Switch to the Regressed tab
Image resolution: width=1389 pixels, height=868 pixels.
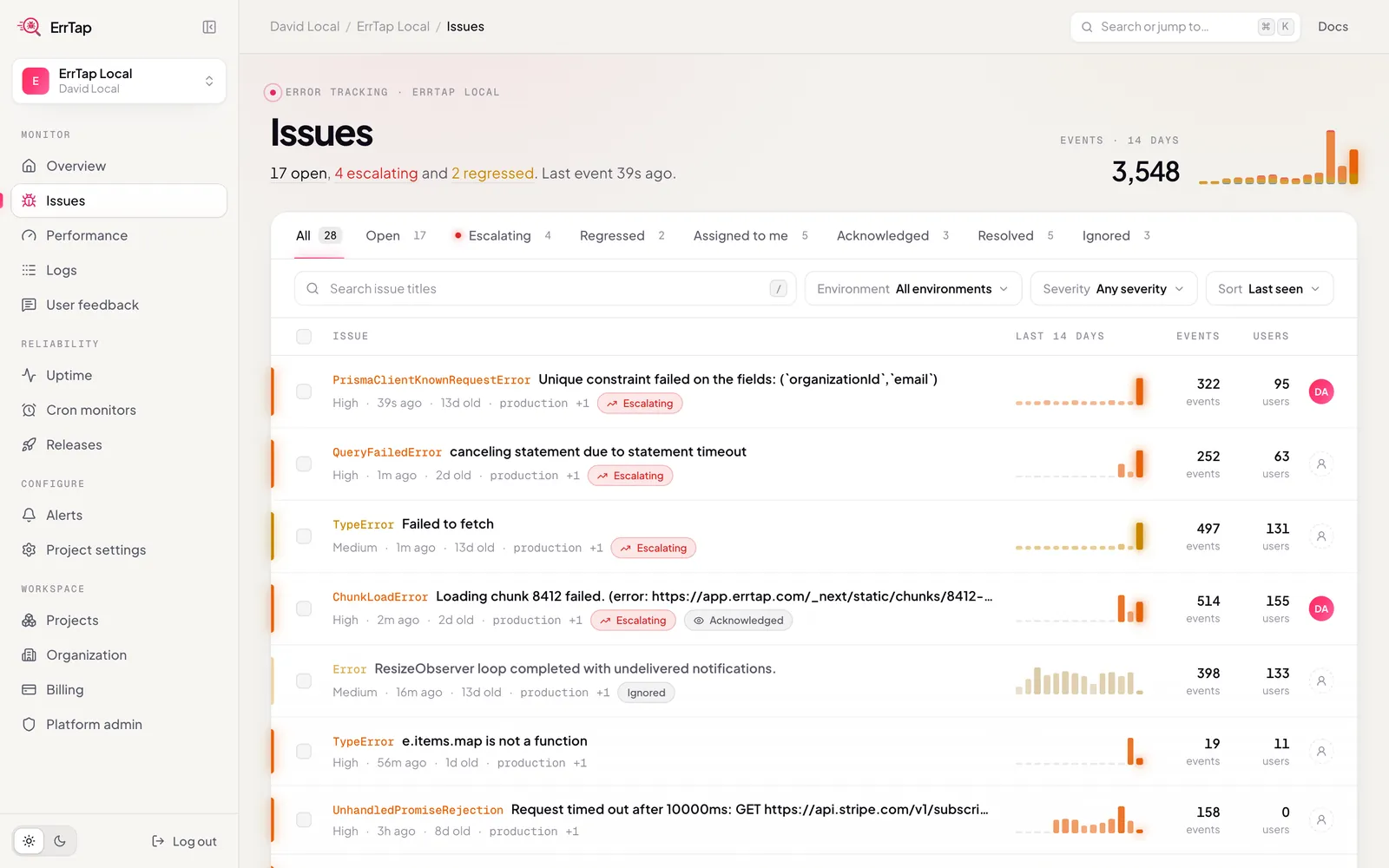(x=622, y=235)
